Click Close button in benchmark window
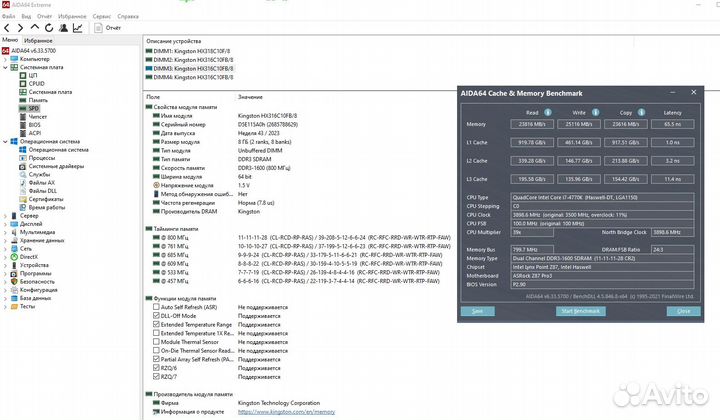The width and height of the screenshot is (720, 420). click(683, 311)
